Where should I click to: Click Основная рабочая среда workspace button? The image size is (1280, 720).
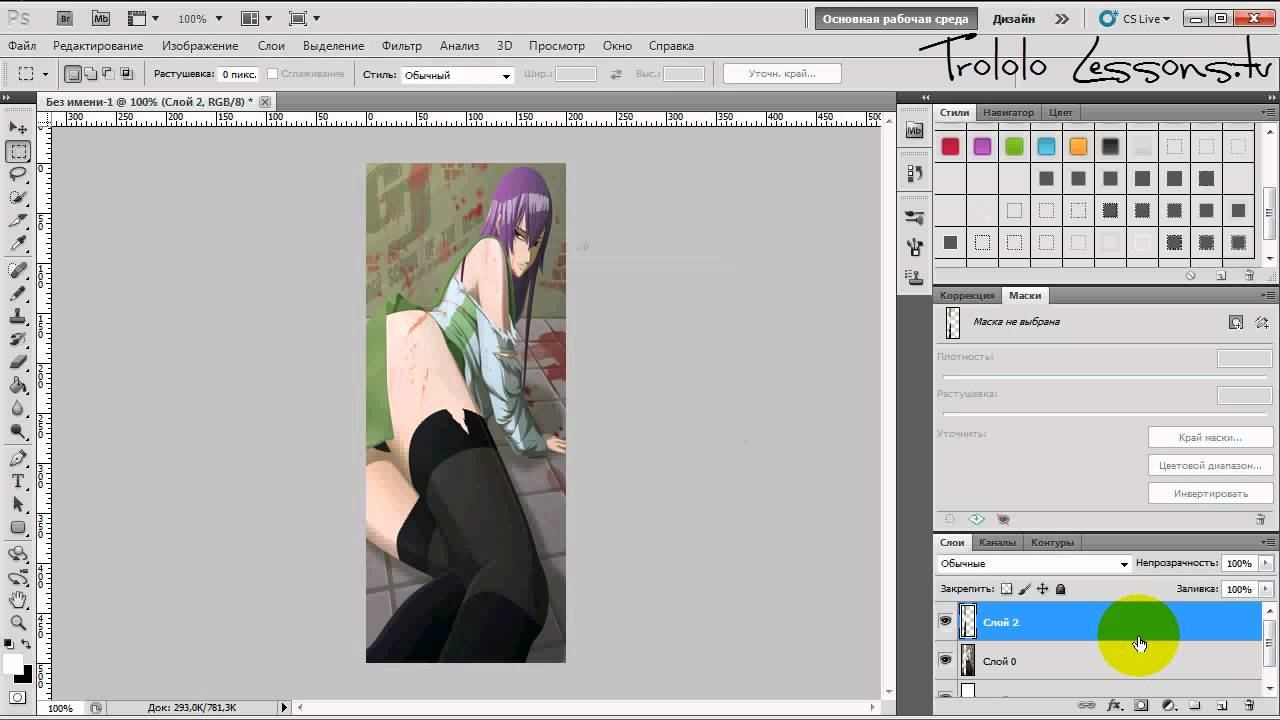tap(895, 19)
